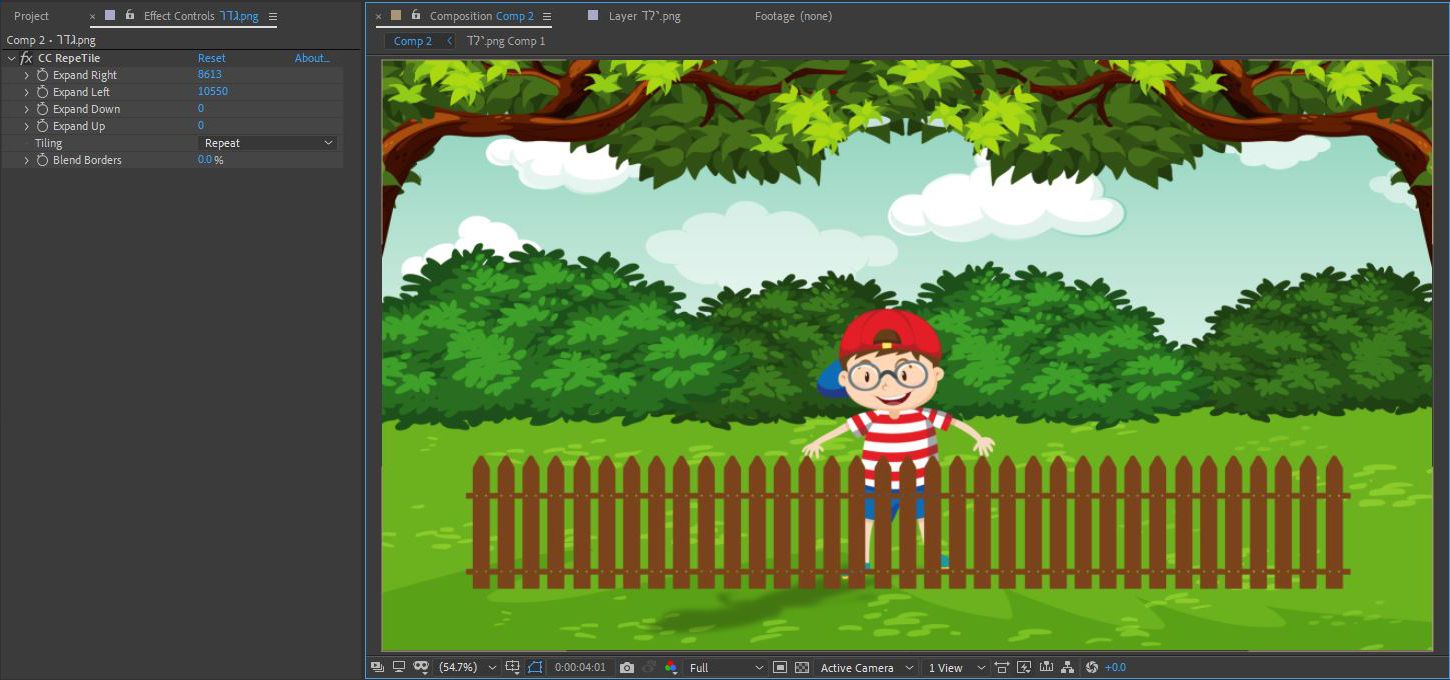Edit the Expand Down value 0
Viewport: 1450px width, 680px height.
click(201, 109)
